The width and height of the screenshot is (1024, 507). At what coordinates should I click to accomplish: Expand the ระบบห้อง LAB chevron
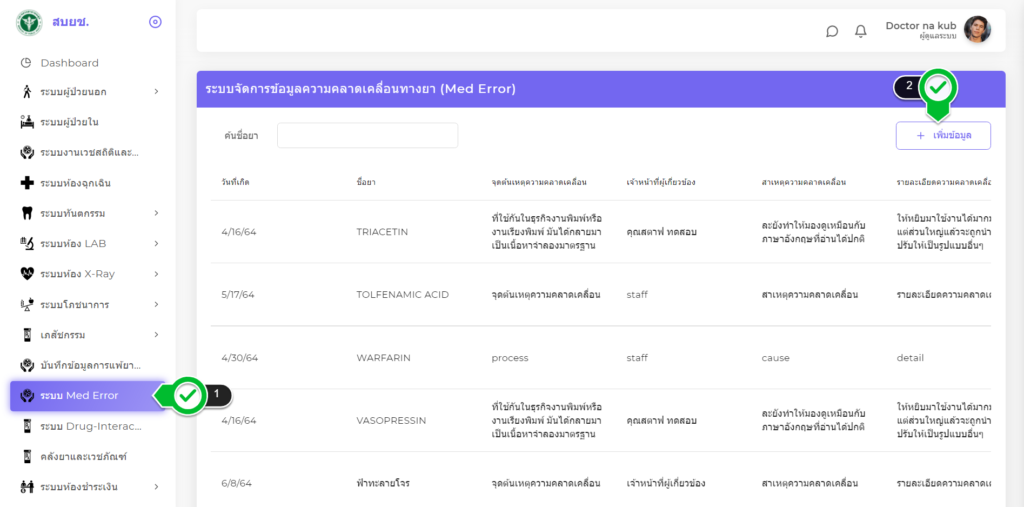(156, 243)
